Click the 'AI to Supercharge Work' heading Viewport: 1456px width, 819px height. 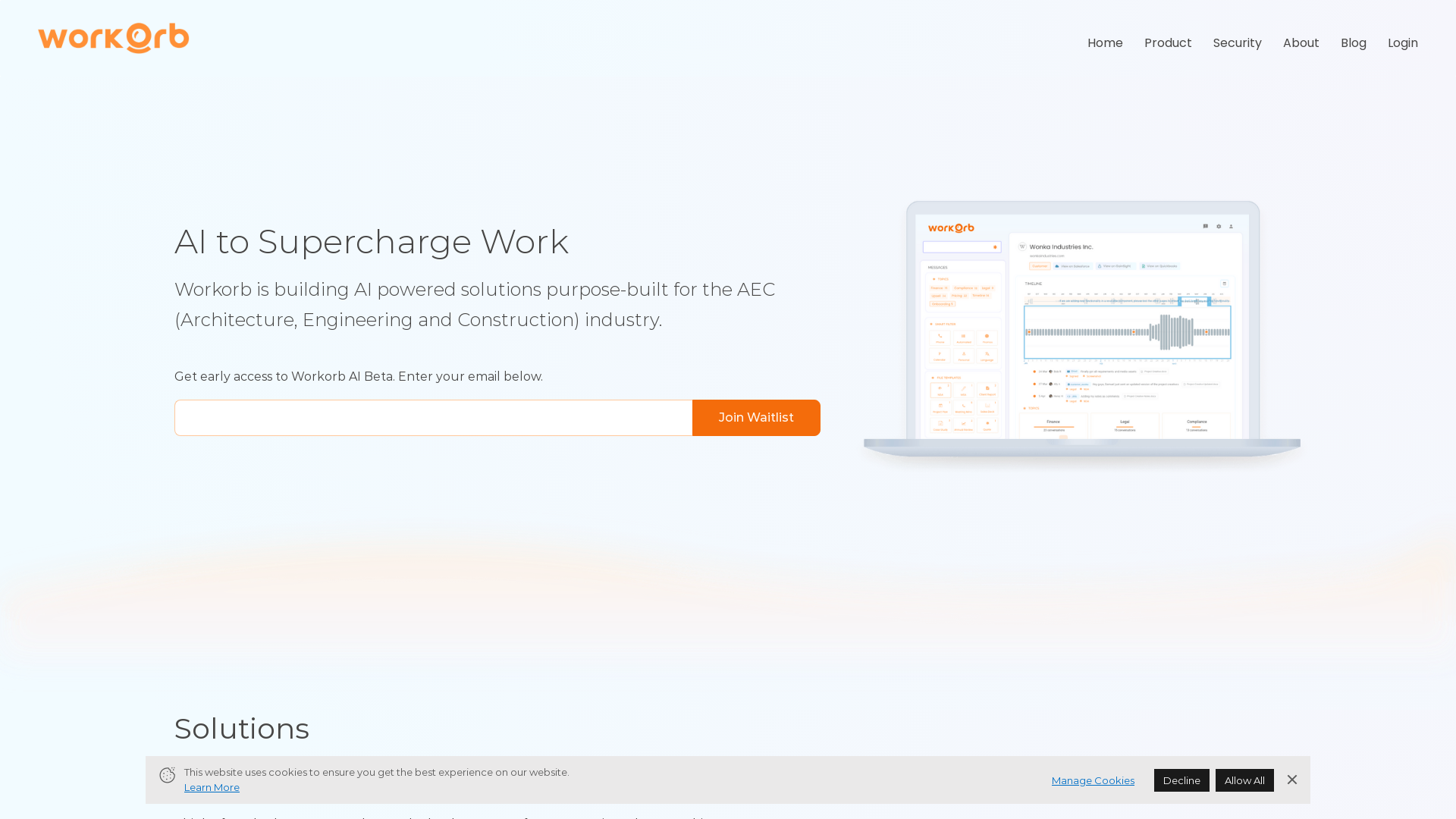pos(372,242)
